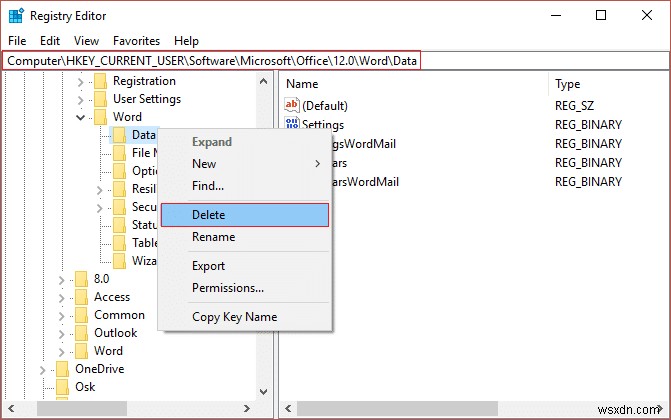The image size is (671, 420).
Task: Expand the lower Word key near Outlook
Action: [61, 351]
